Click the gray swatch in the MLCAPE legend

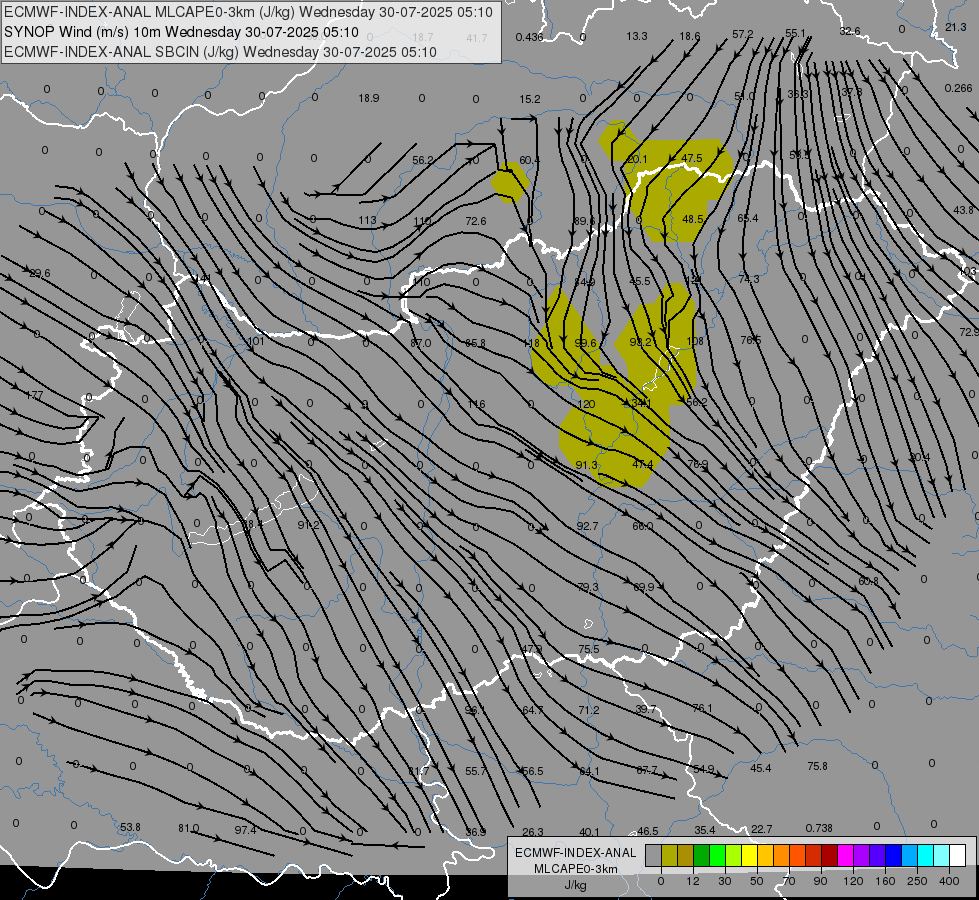pos(654,855)
